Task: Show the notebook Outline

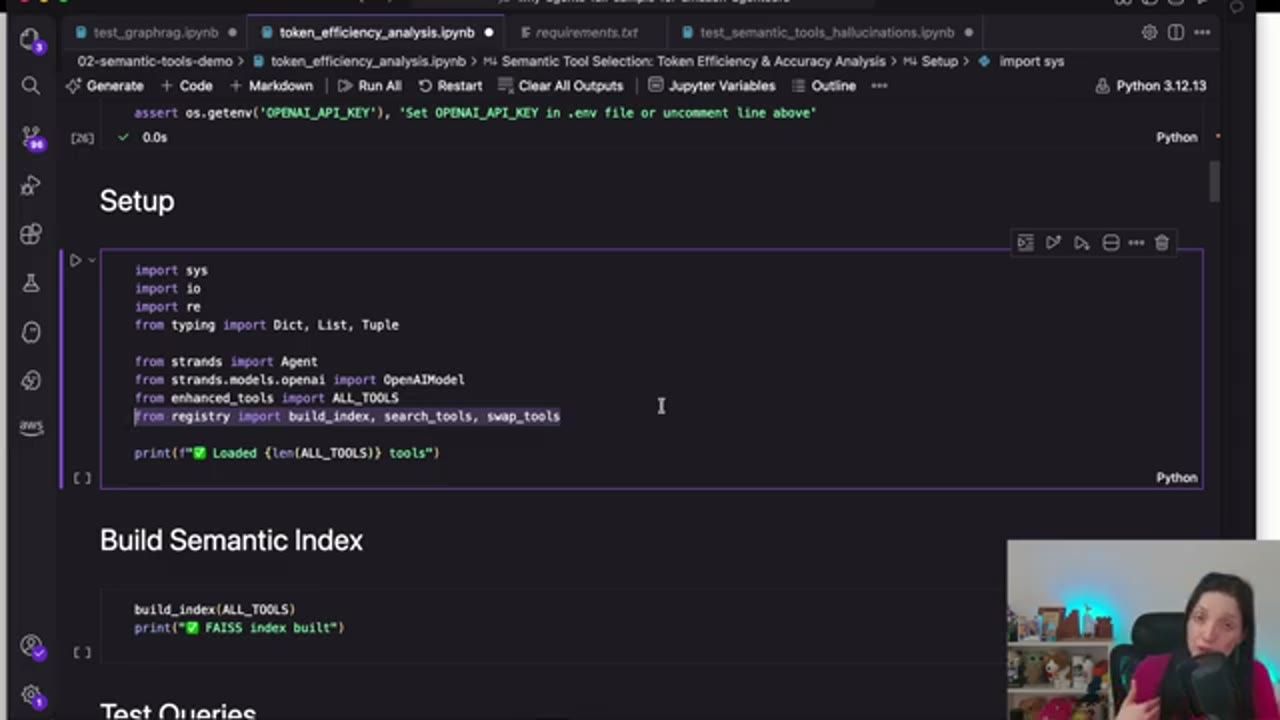Action: 823,86
